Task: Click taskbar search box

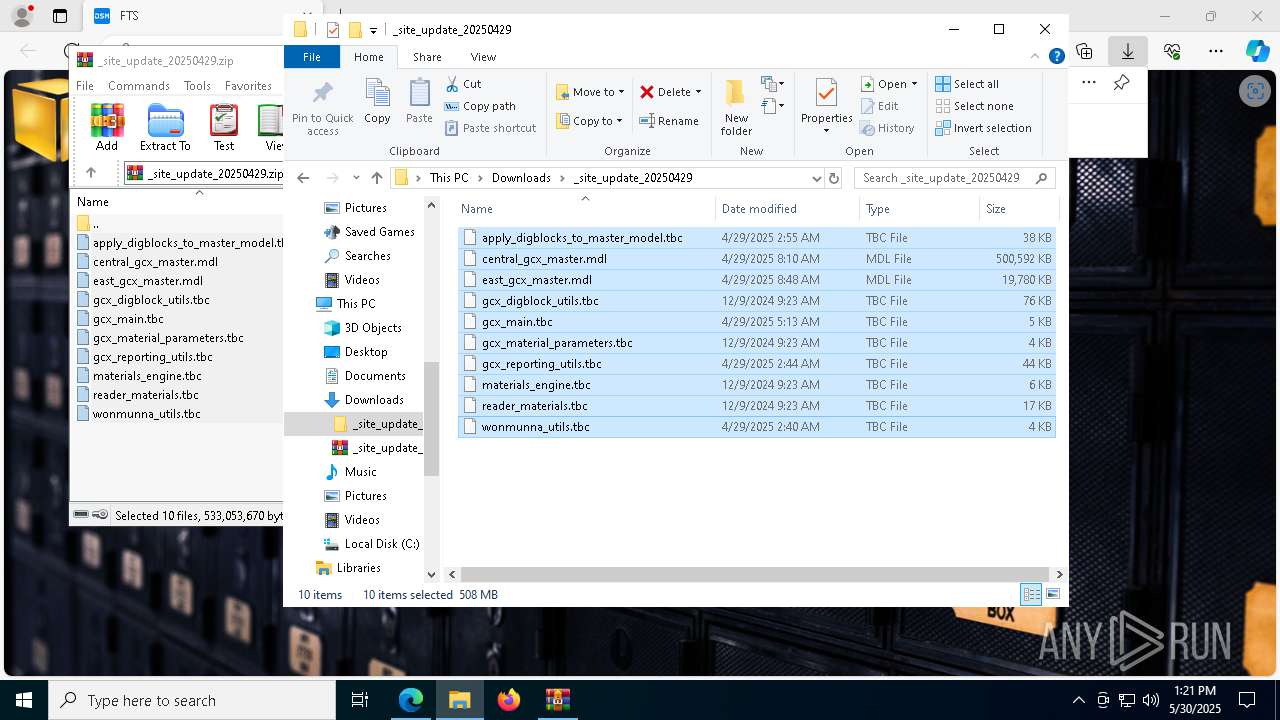Action: coord(192,700)
